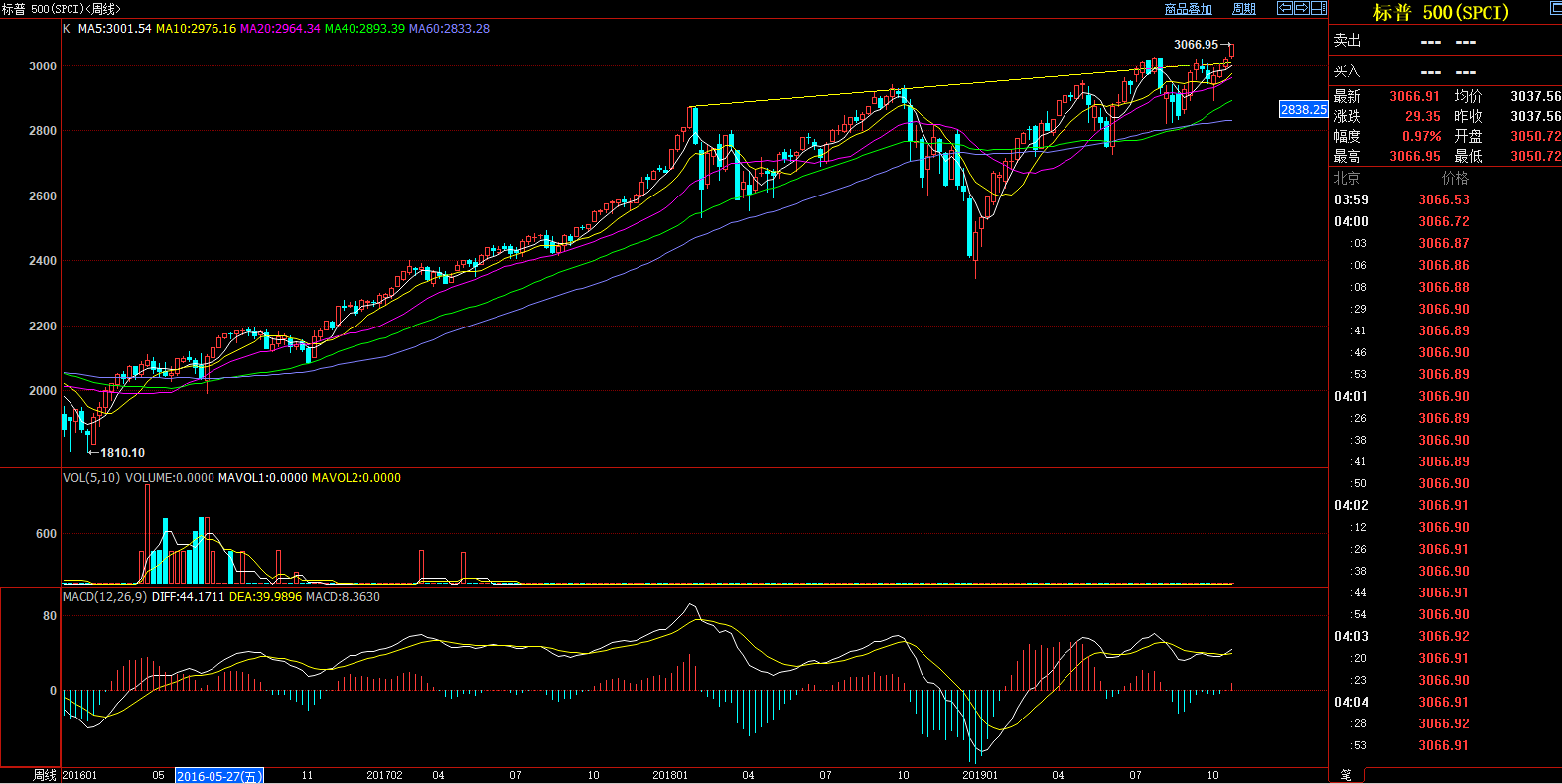Select the 笔 tab under the tick list
The height and width of the screenshot is (784, 1562).
1347,775
